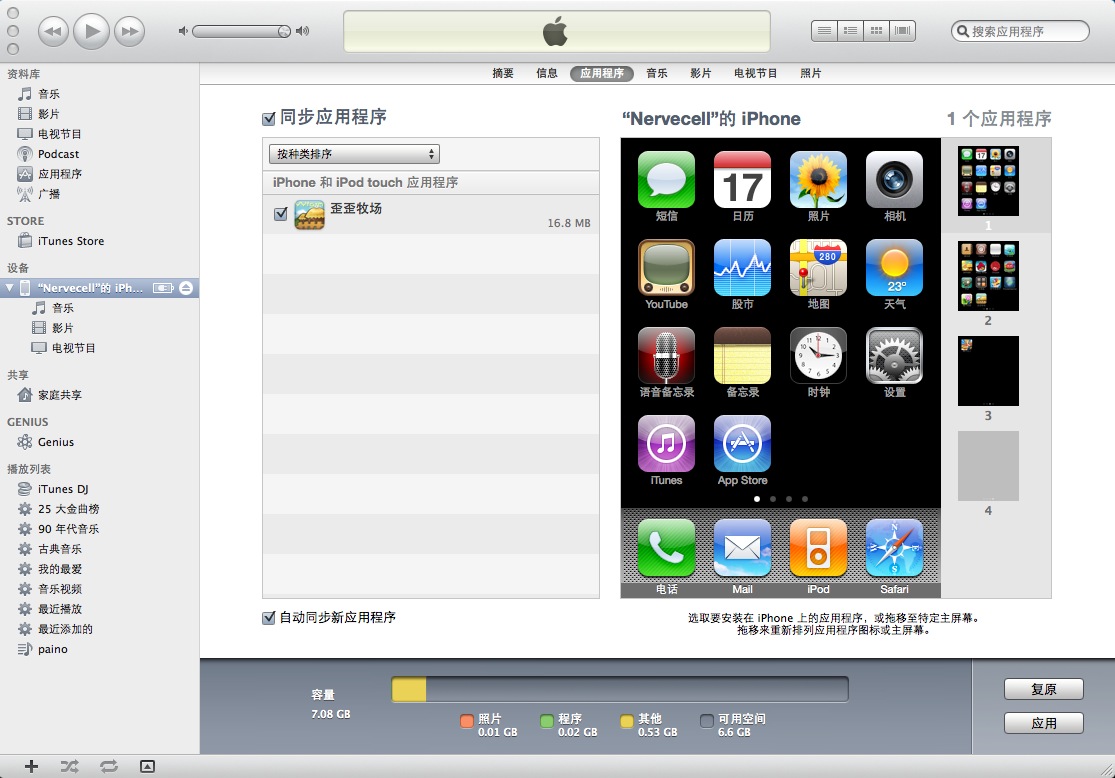This screenshot has height=778, width=1115.
Task: Select the App Store app icon
Action: pos(742,444)
